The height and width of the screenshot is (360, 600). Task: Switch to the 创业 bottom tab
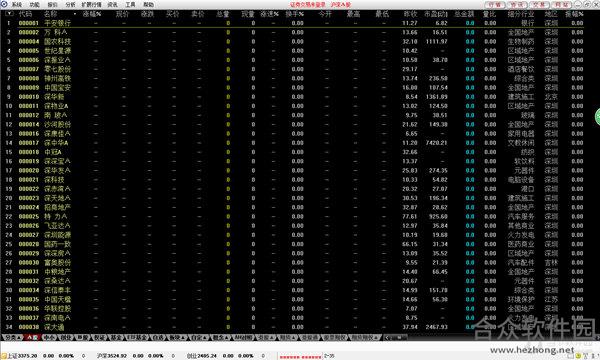pyautogui.click(x=66, y=338)
